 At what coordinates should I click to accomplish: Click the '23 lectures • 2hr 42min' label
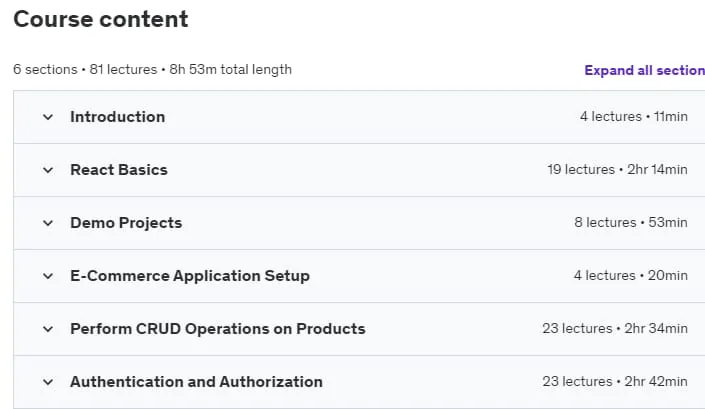click(x=615, y=382)
